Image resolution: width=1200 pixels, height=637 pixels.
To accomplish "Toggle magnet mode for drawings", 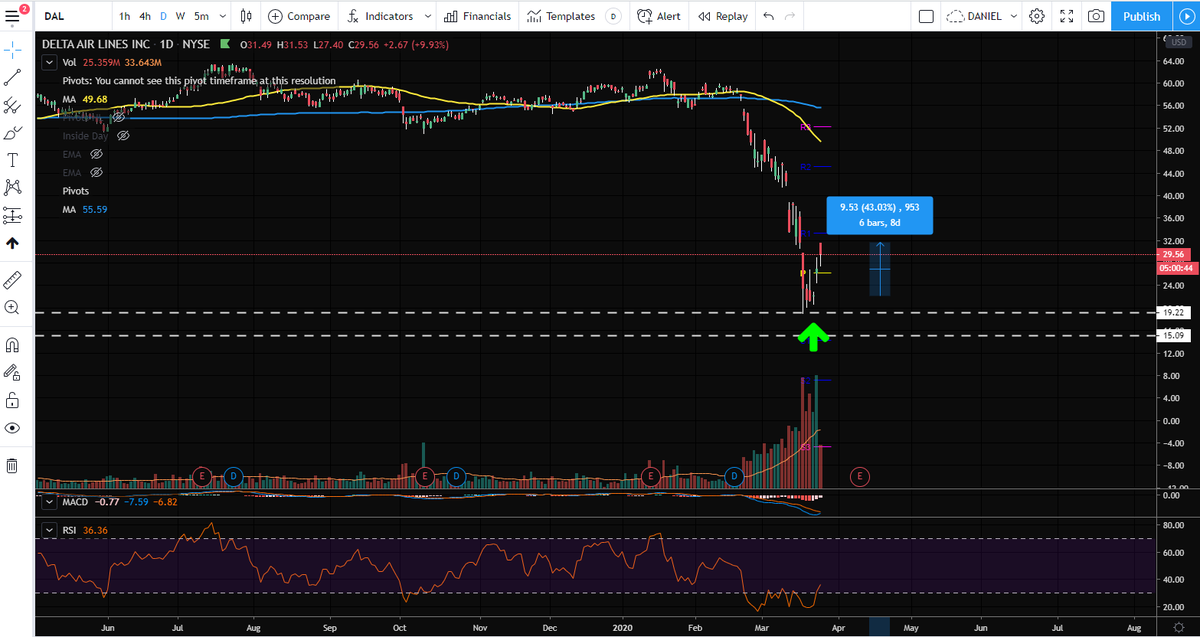I will pos(13,346).
